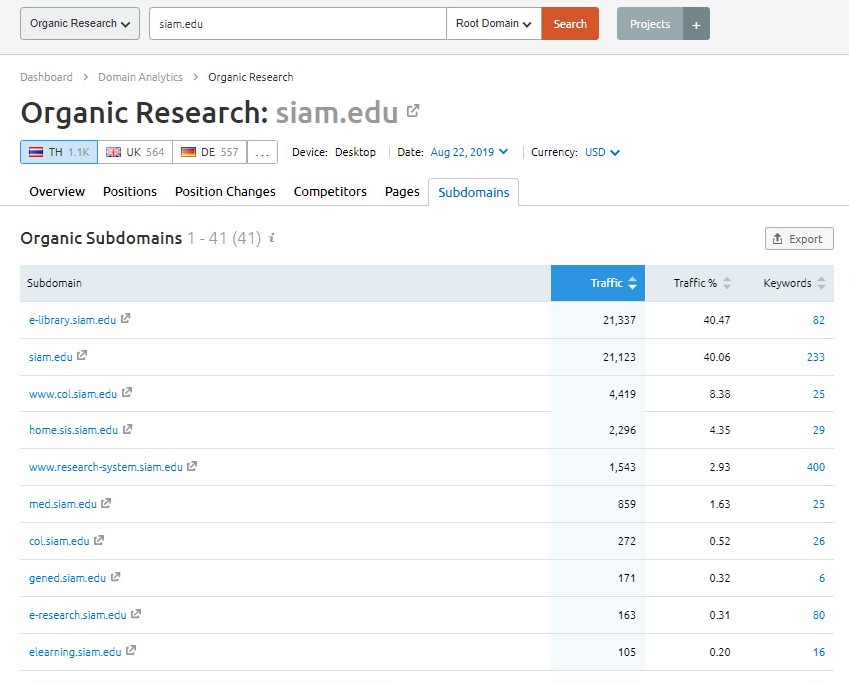The width and height of the screenshot is (849, 683).
Task: Click the info icon beside Organic Subdomains
Action: (x=272, y=238)
